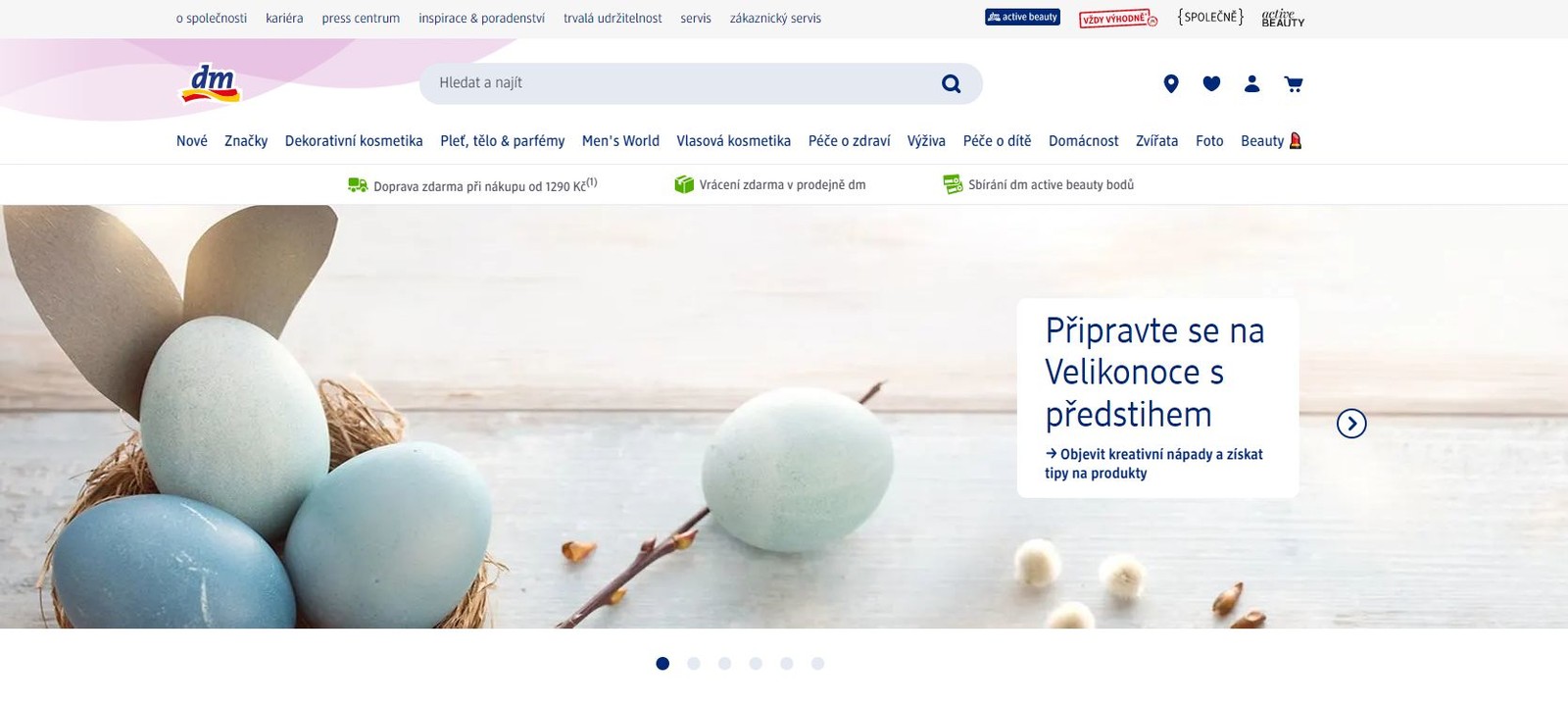Click the search magnifier icon

[951, 84]
